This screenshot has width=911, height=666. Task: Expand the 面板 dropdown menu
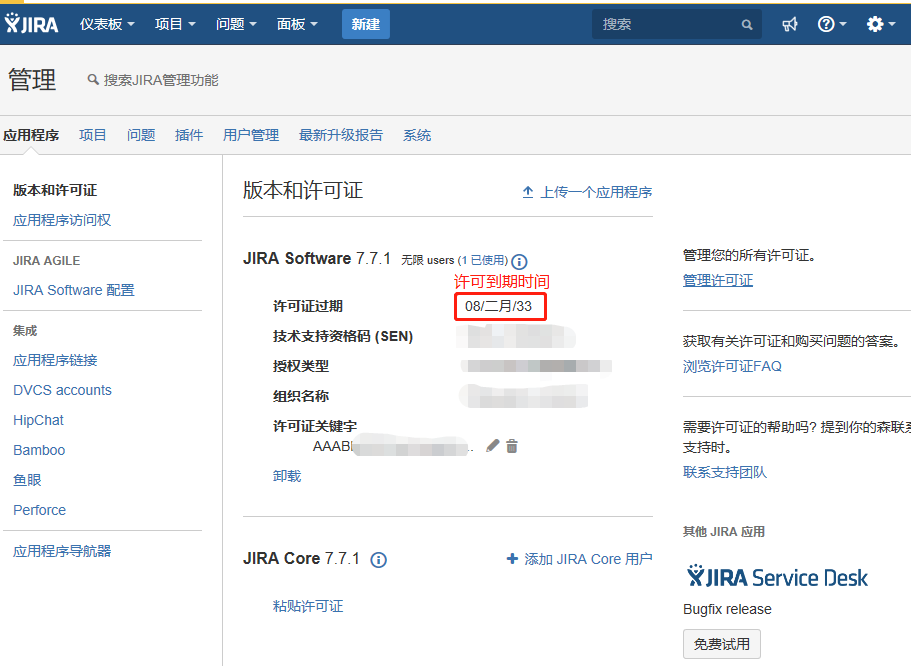tap(297, 24)
